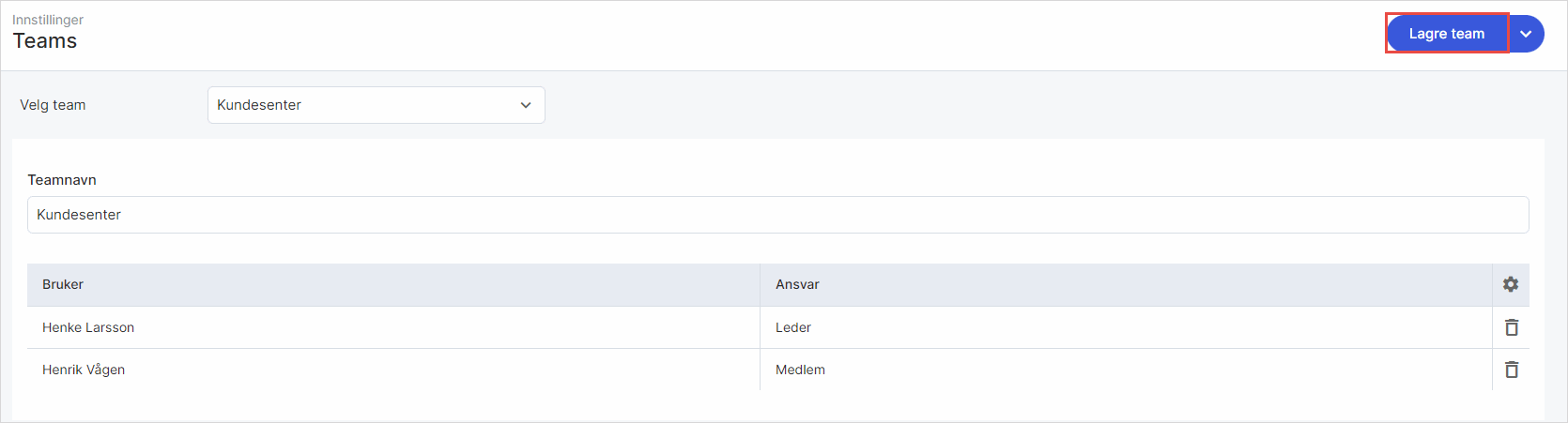The height and width of the screenshot is (423, 1568).
Task: Delete Henke Larsson with trash icon
Action: 1512,327
